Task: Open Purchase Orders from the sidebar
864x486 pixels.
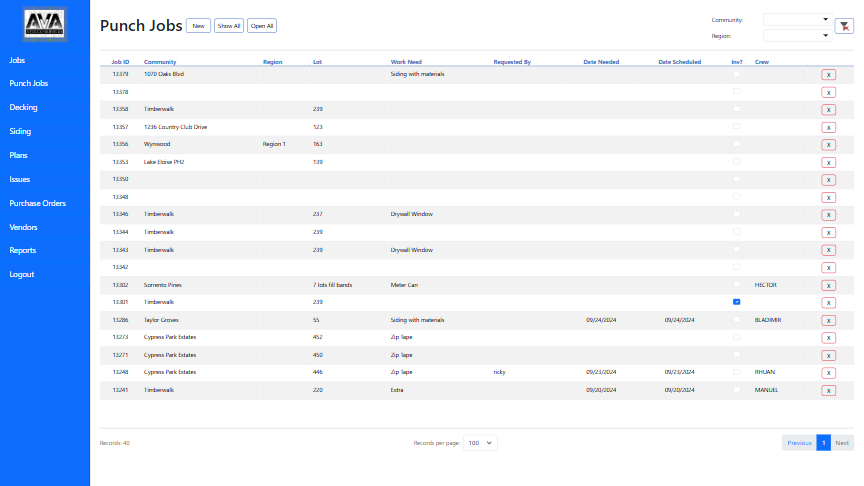Action: coord(37,203)
